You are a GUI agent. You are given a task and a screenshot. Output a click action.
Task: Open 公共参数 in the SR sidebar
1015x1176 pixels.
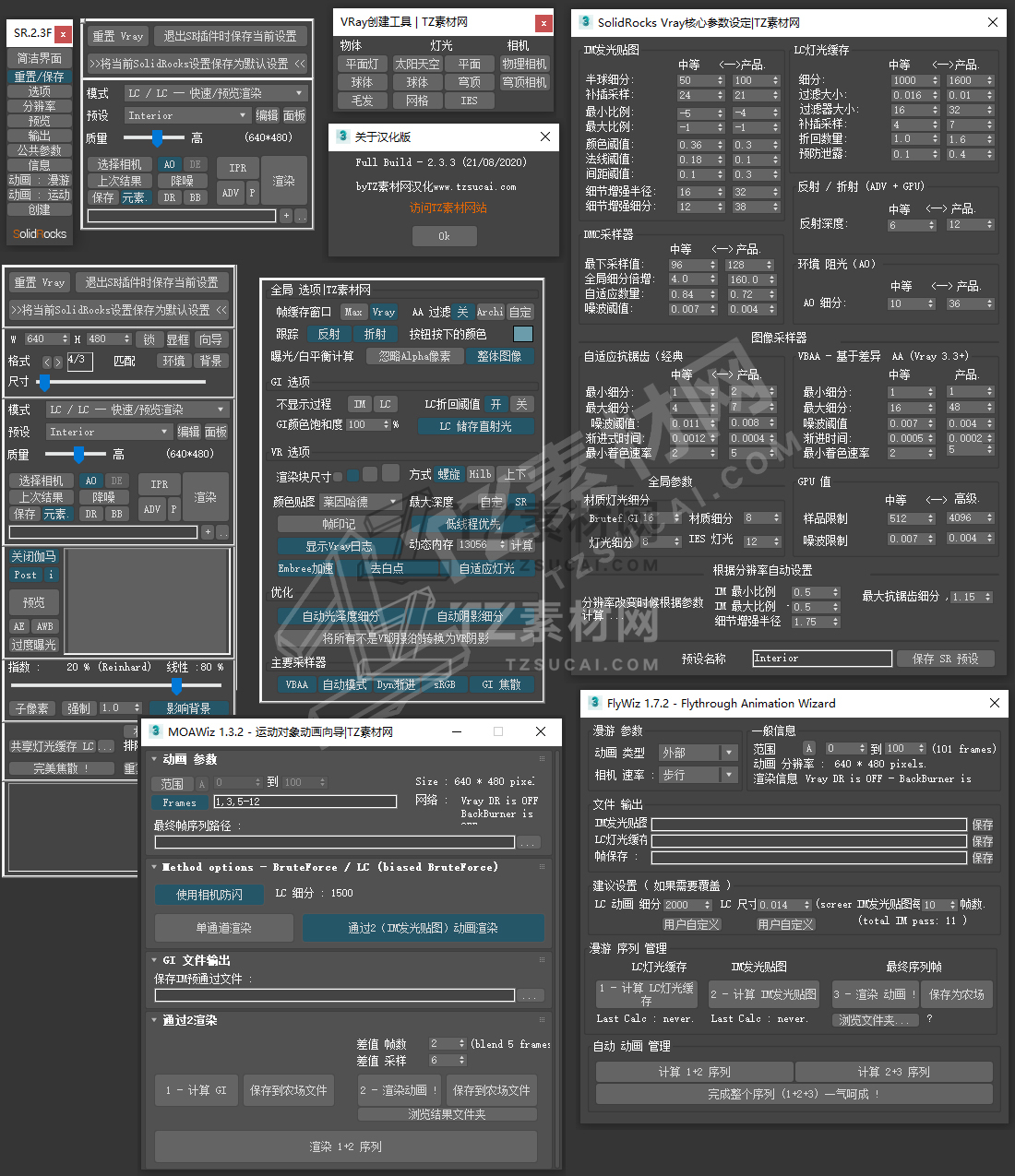point(39,150)
